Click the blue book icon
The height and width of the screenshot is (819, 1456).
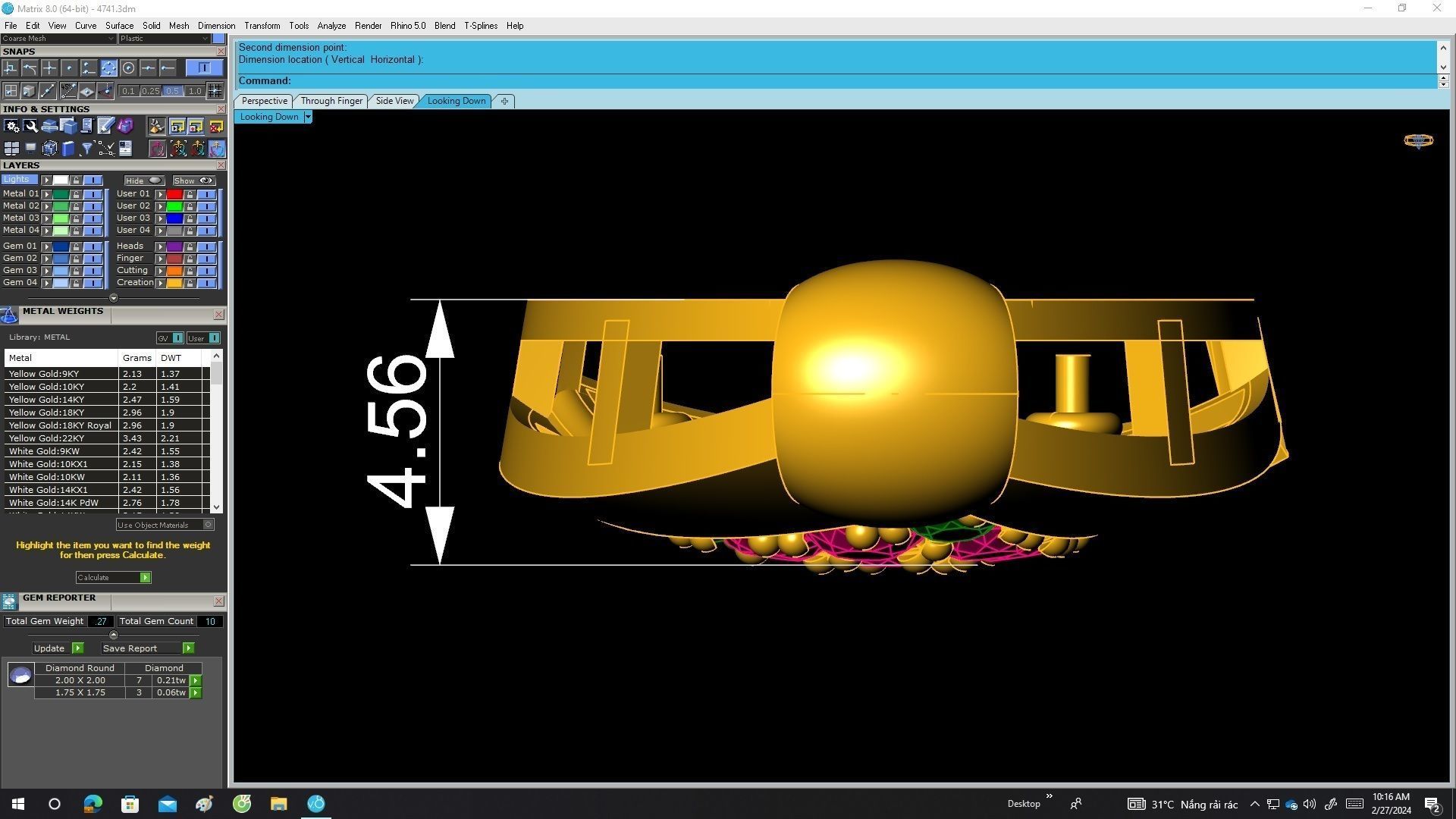[68, 149]
